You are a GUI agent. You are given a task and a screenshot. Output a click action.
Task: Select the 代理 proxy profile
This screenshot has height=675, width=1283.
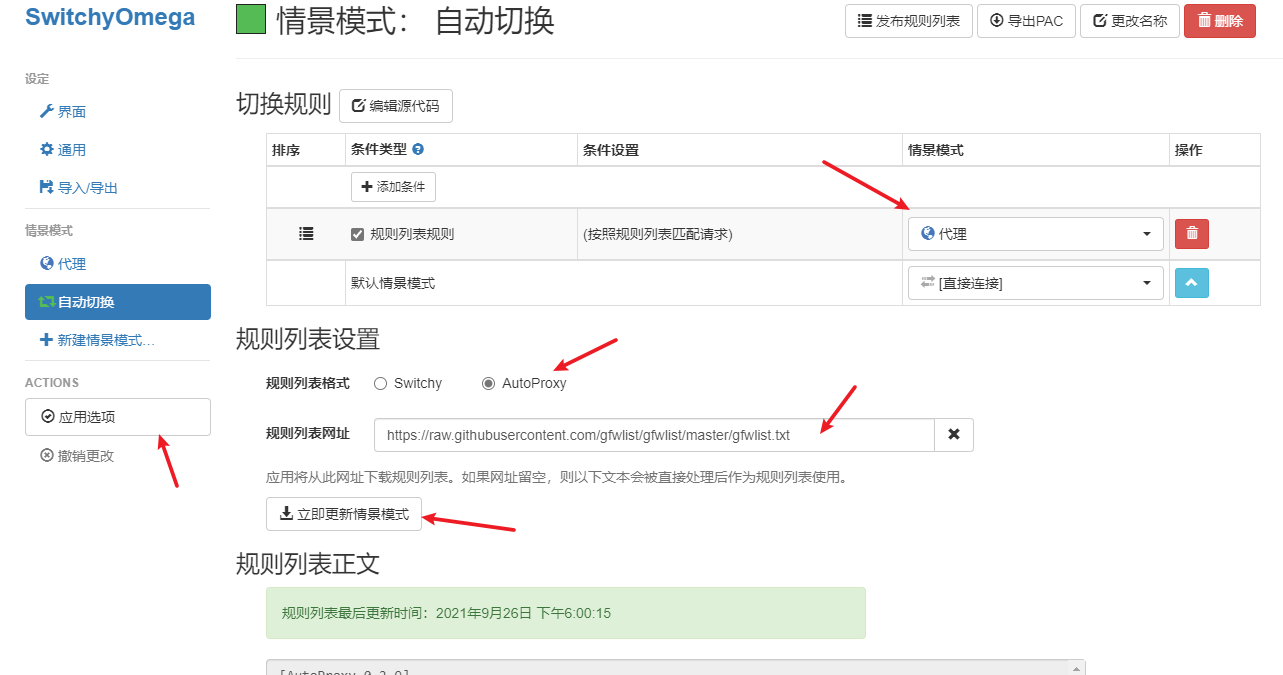coord(69,263)
